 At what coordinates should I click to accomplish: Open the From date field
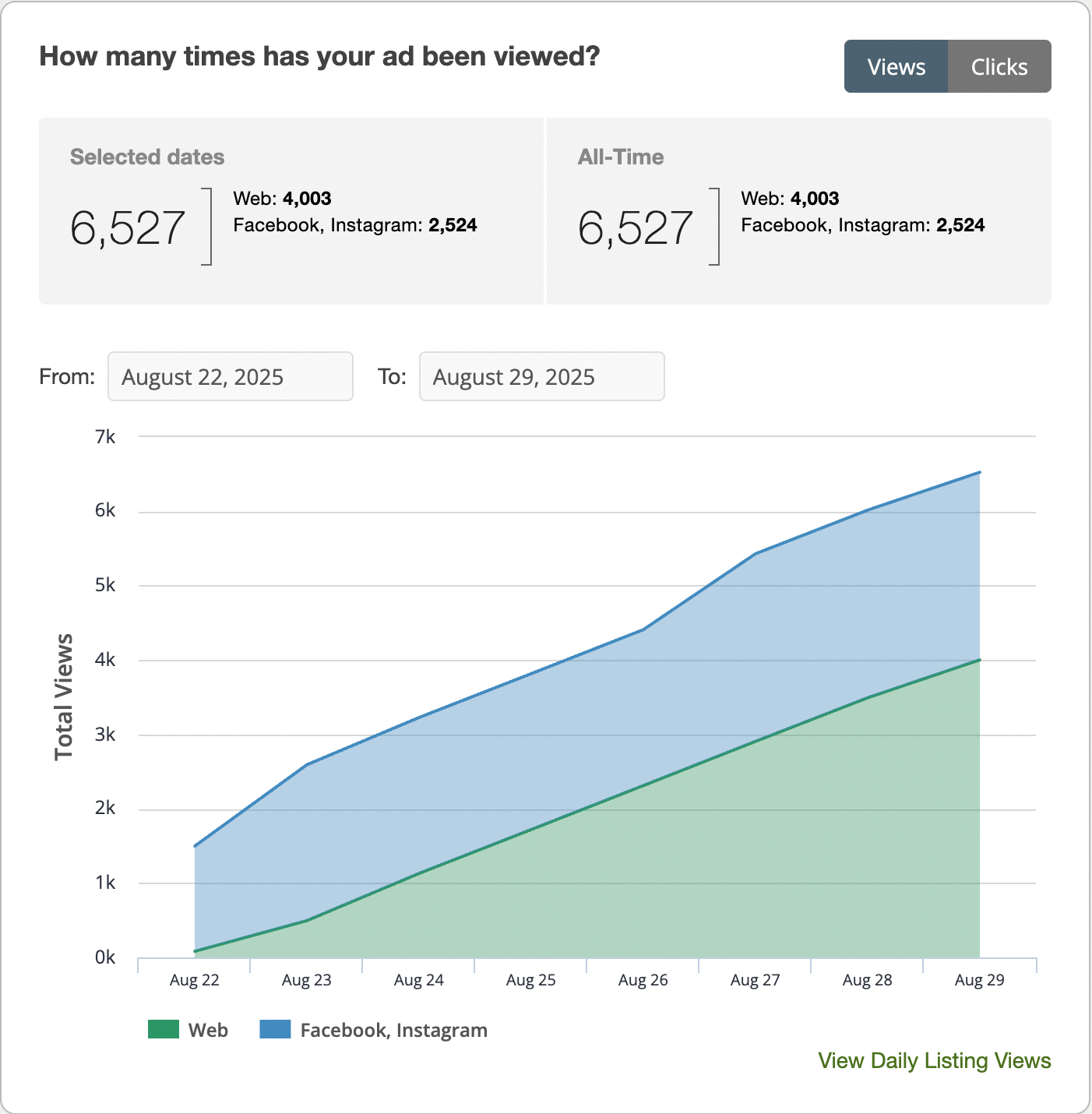click(230, 377)
